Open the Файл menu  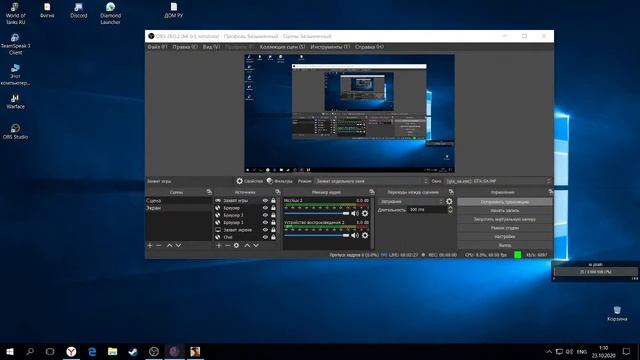click(157, 47)
